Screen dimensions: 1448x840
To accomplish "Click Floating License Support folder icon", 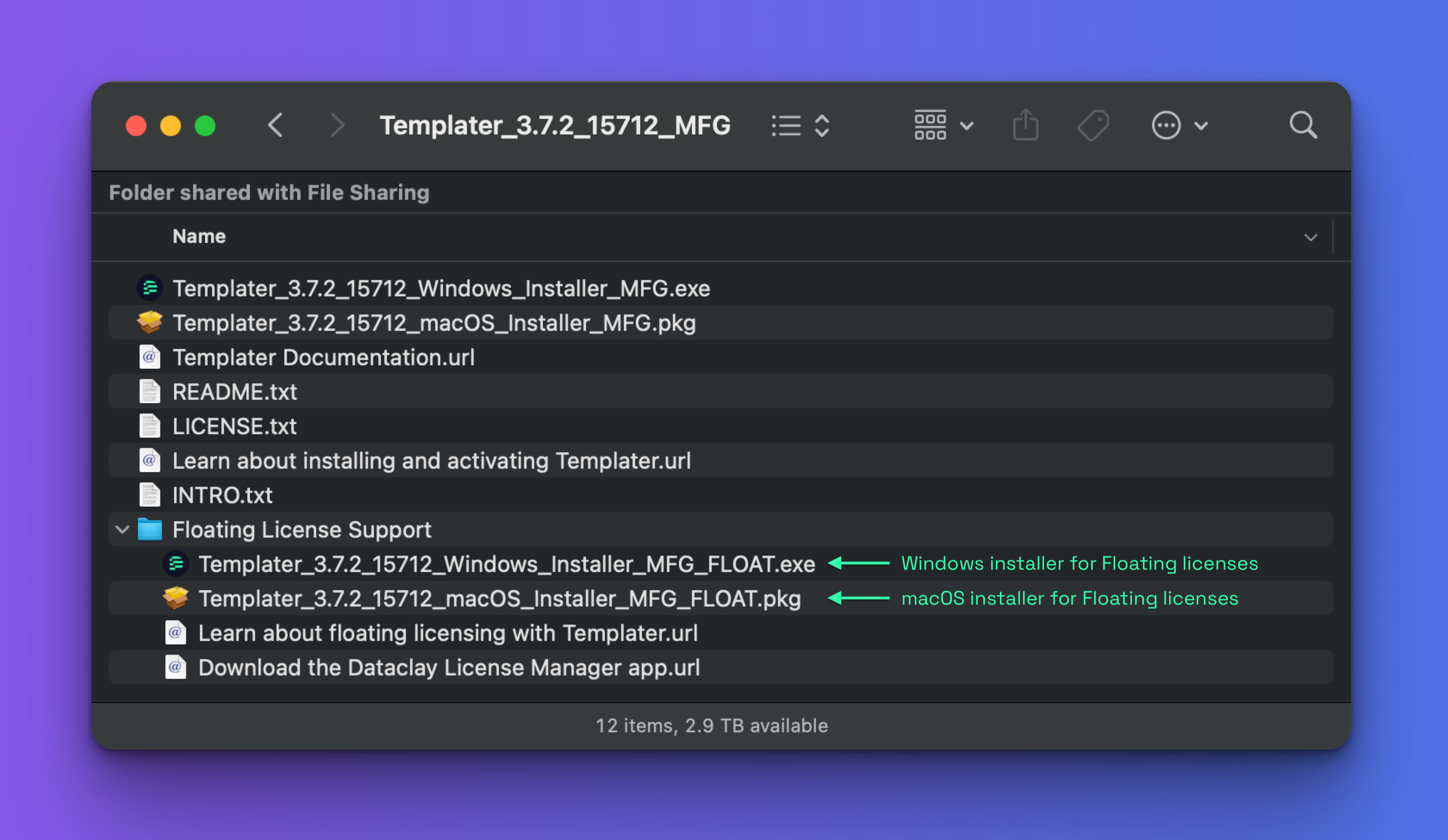I will coord(150,529).
